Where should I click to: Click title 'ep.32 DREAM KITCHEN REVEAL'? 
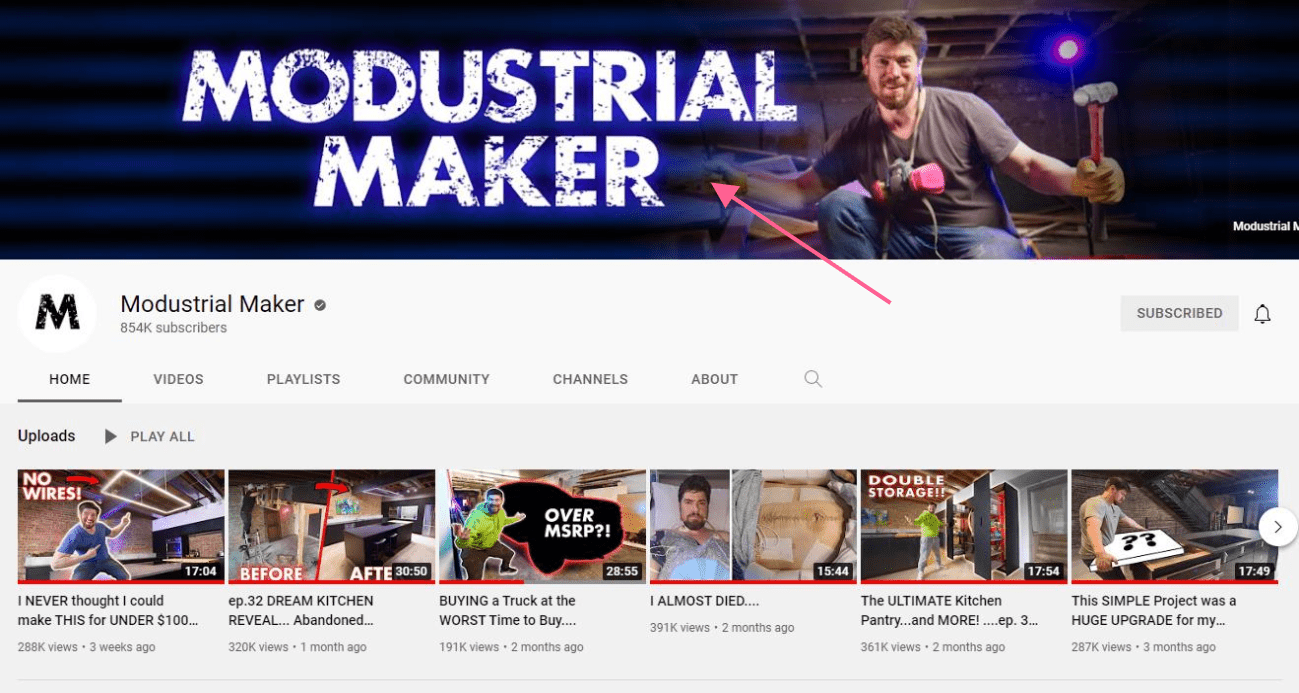301,610
